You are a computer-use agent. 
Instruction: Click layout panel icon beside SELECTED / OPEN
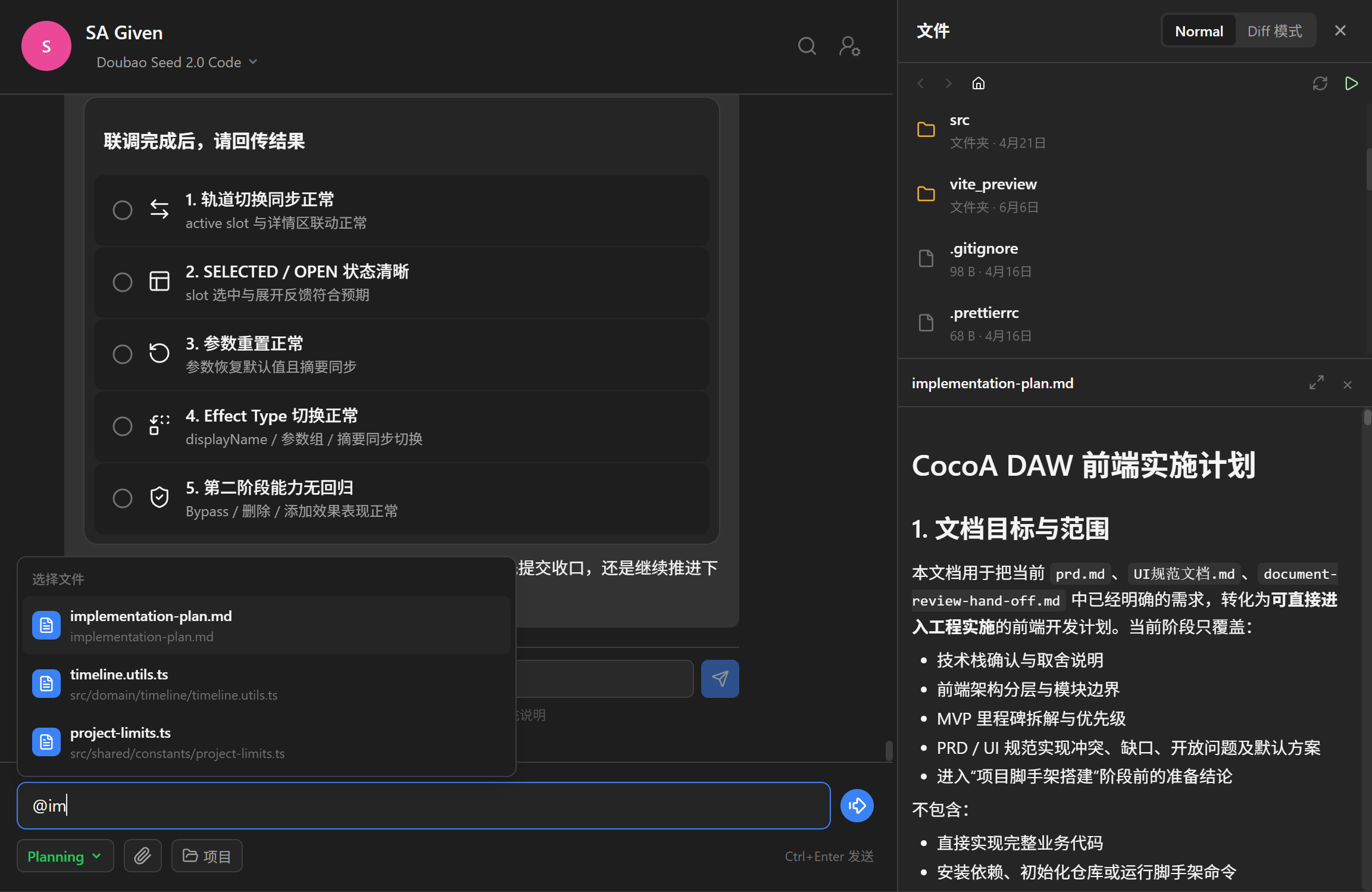(x=159, y=282)
